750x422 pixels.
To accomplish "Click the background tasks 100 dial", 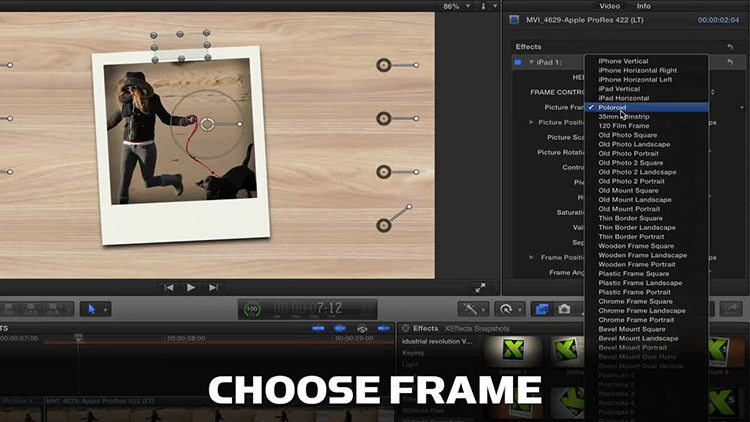I will pyautogui.click(x=252, y=310).
